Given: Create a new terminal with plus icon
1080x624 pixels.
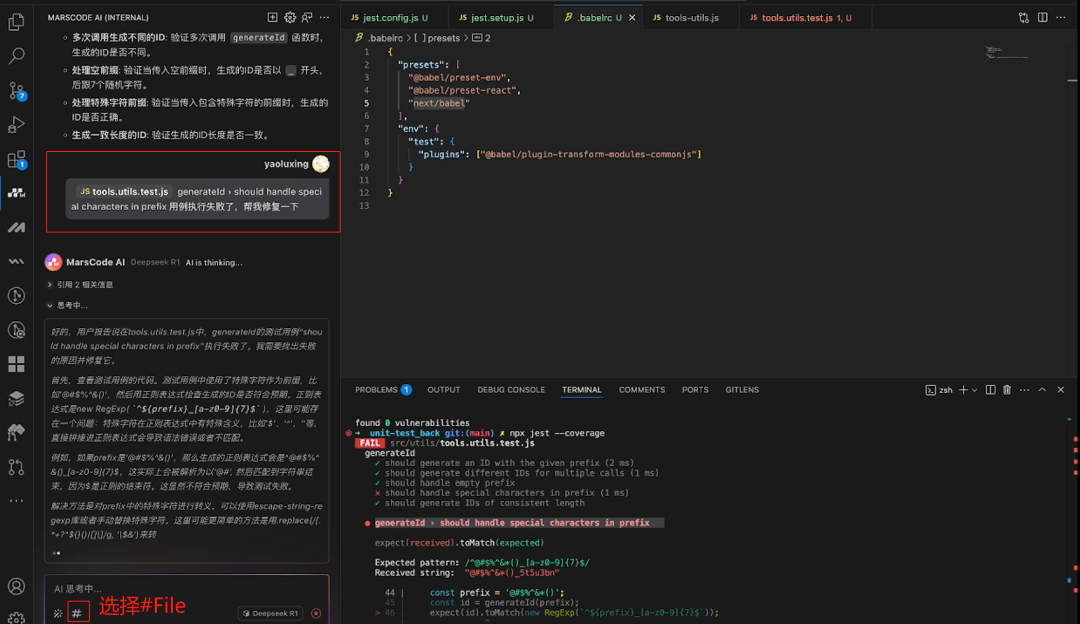Looking at the screenshot, I should click(x=963, y=390).
